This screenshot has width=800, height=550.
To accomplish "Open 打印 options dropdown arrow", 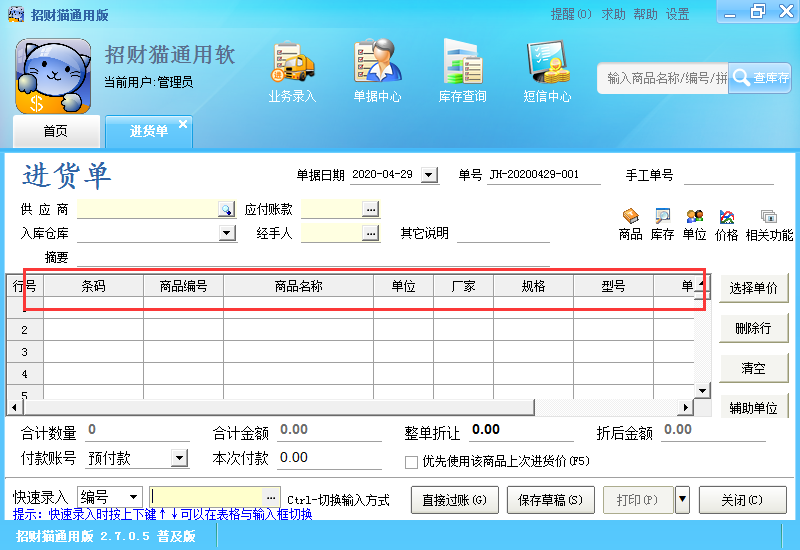I will (x=682, y=499).
